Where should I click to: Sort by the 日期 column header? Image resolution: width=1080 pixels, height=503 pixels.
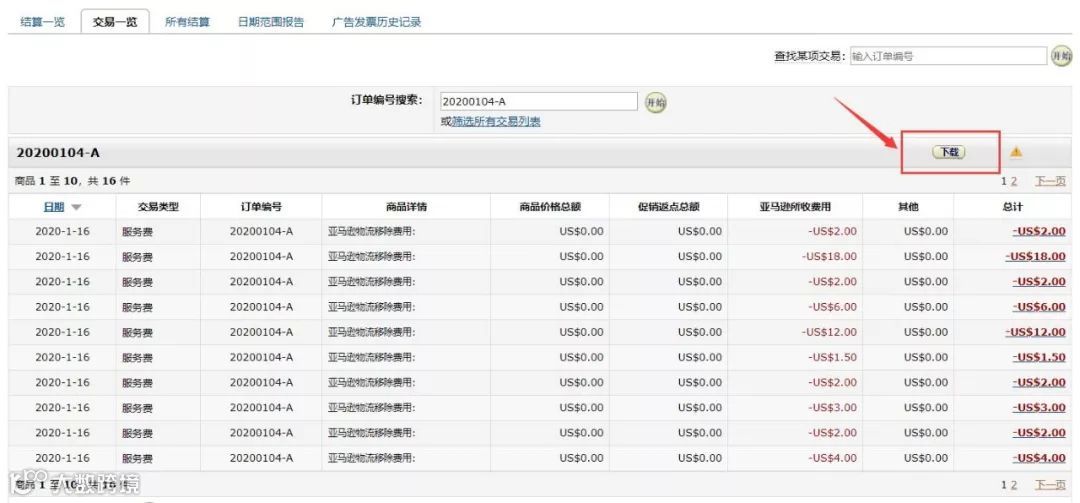pos(54,207)
